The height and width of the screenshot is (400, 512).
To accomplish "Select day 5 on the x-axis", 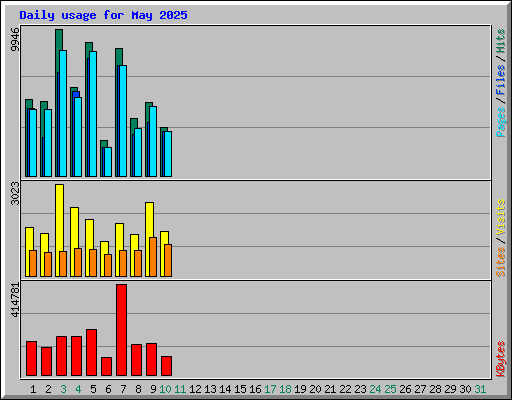I will click(93, 389).
